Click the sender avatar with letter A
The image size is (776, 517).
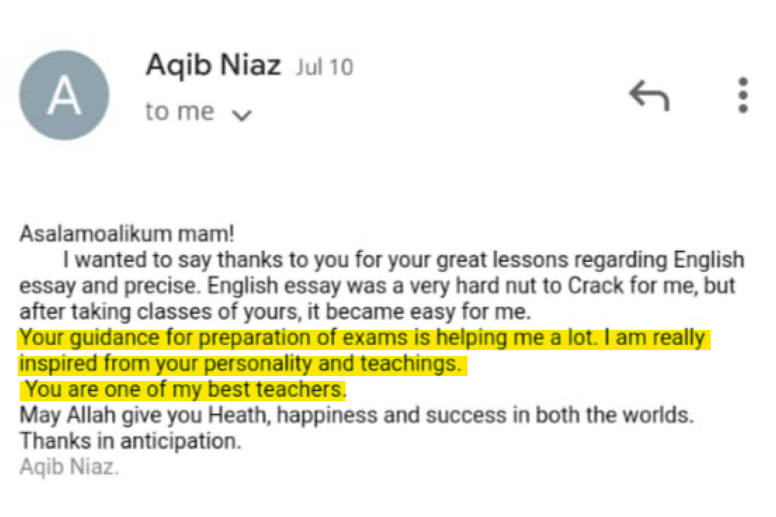tap(64, 94)
